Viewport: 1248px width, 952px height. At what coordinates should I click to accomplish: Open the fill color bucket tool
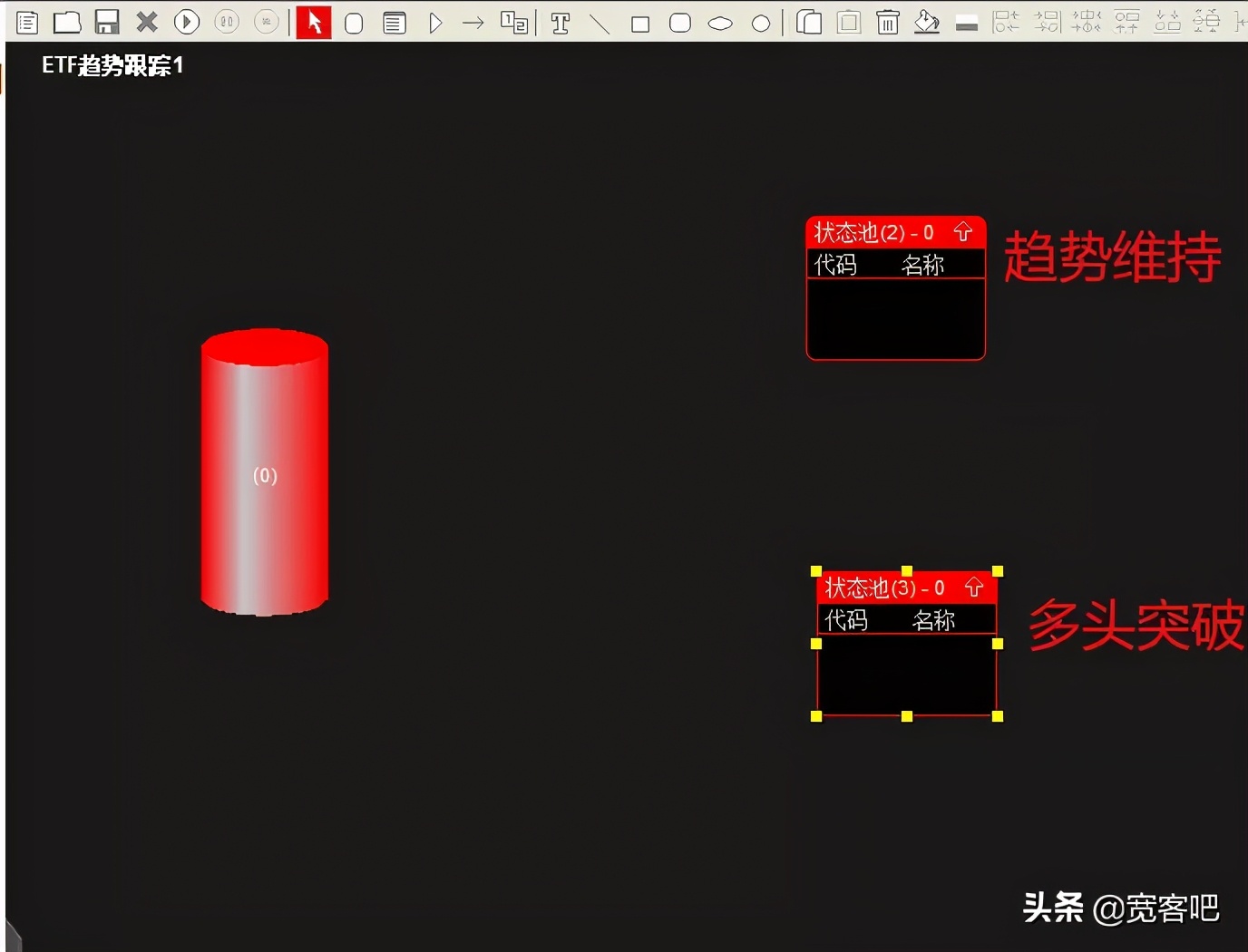926,23
